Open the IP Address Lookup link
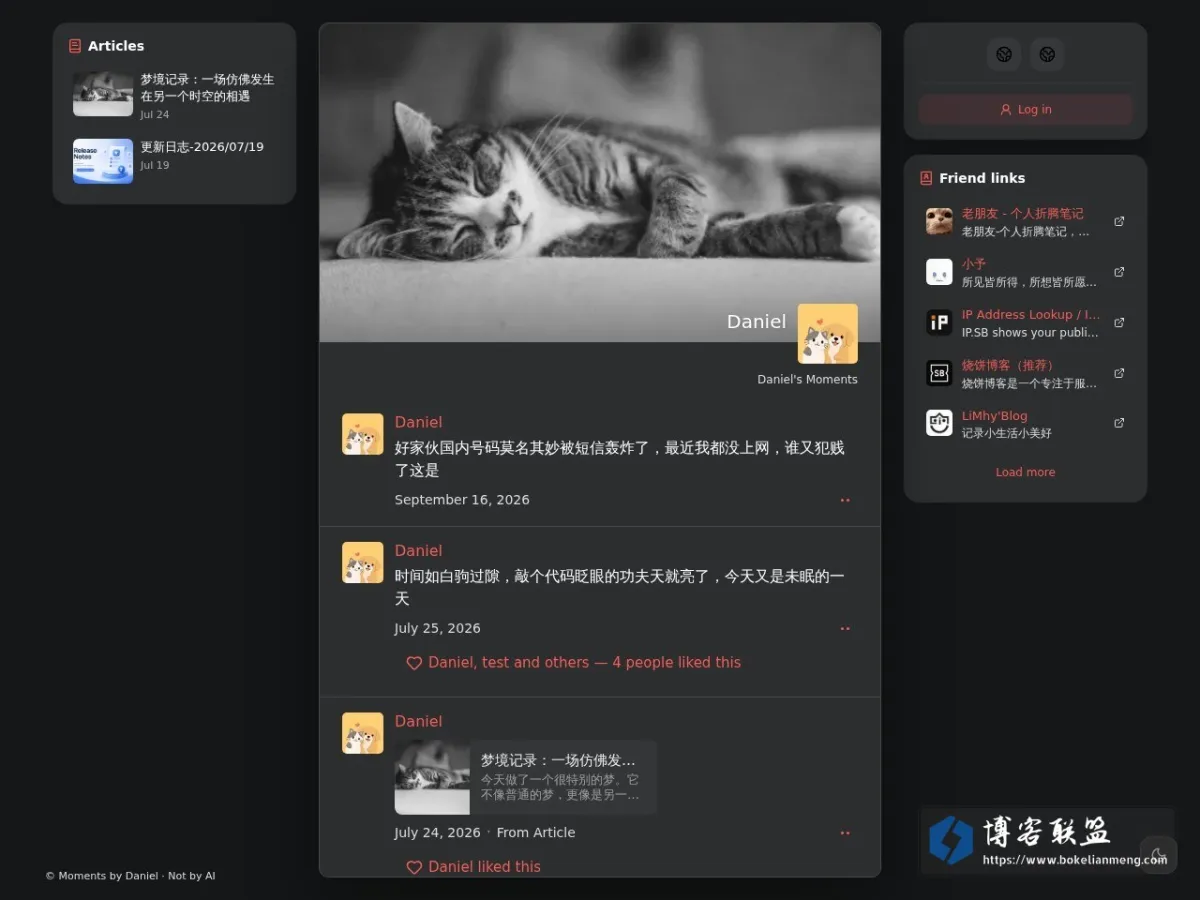Viewport: 1200px width, 900px height. tap(1031, 314)
